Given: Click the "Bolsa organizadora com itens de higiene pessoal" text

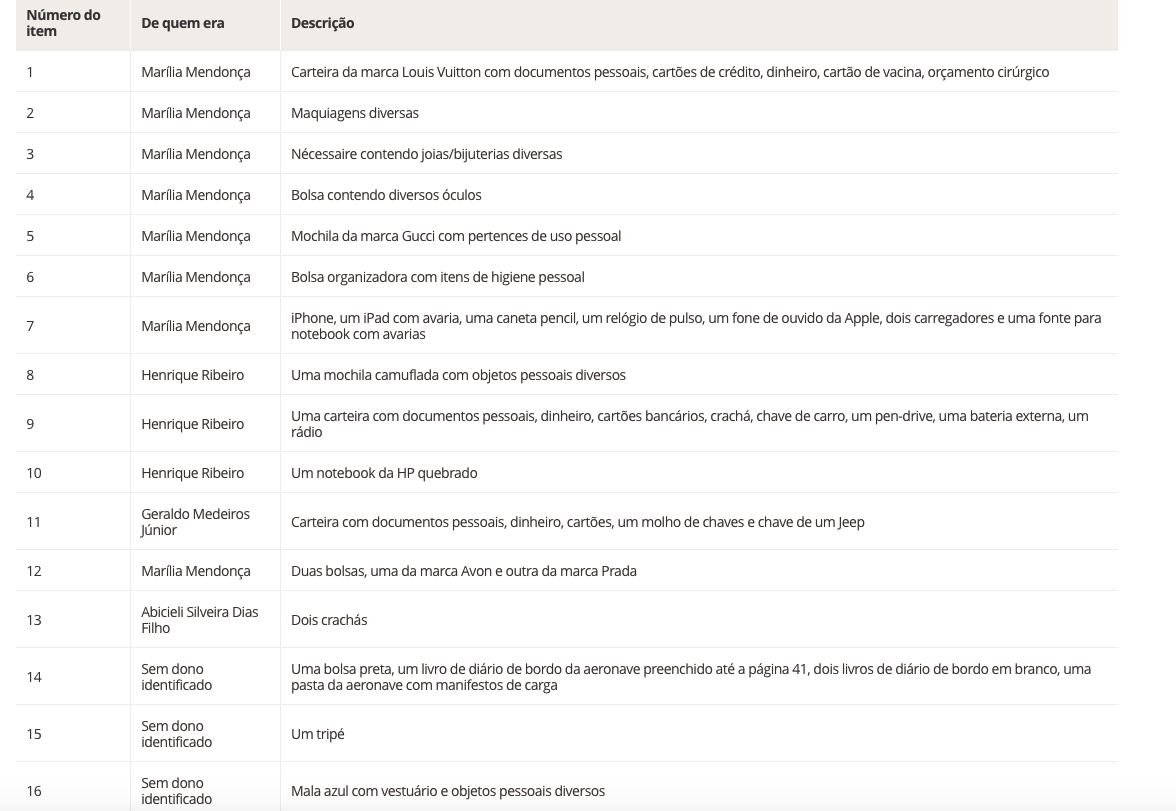Looking at the screenshot, I should [437, 277].
